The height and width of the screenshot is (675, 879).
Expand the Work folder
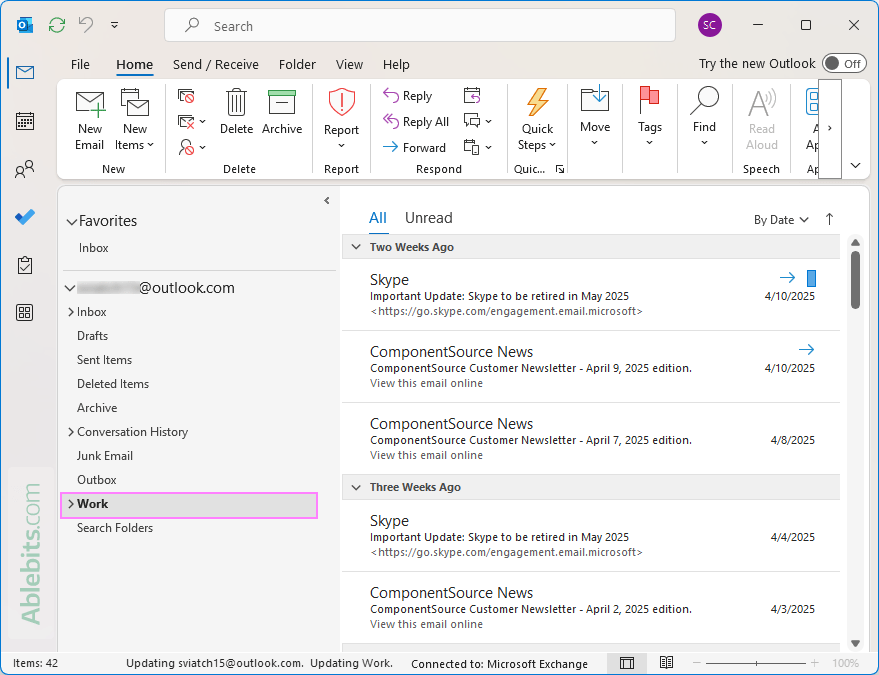(71, 504)
